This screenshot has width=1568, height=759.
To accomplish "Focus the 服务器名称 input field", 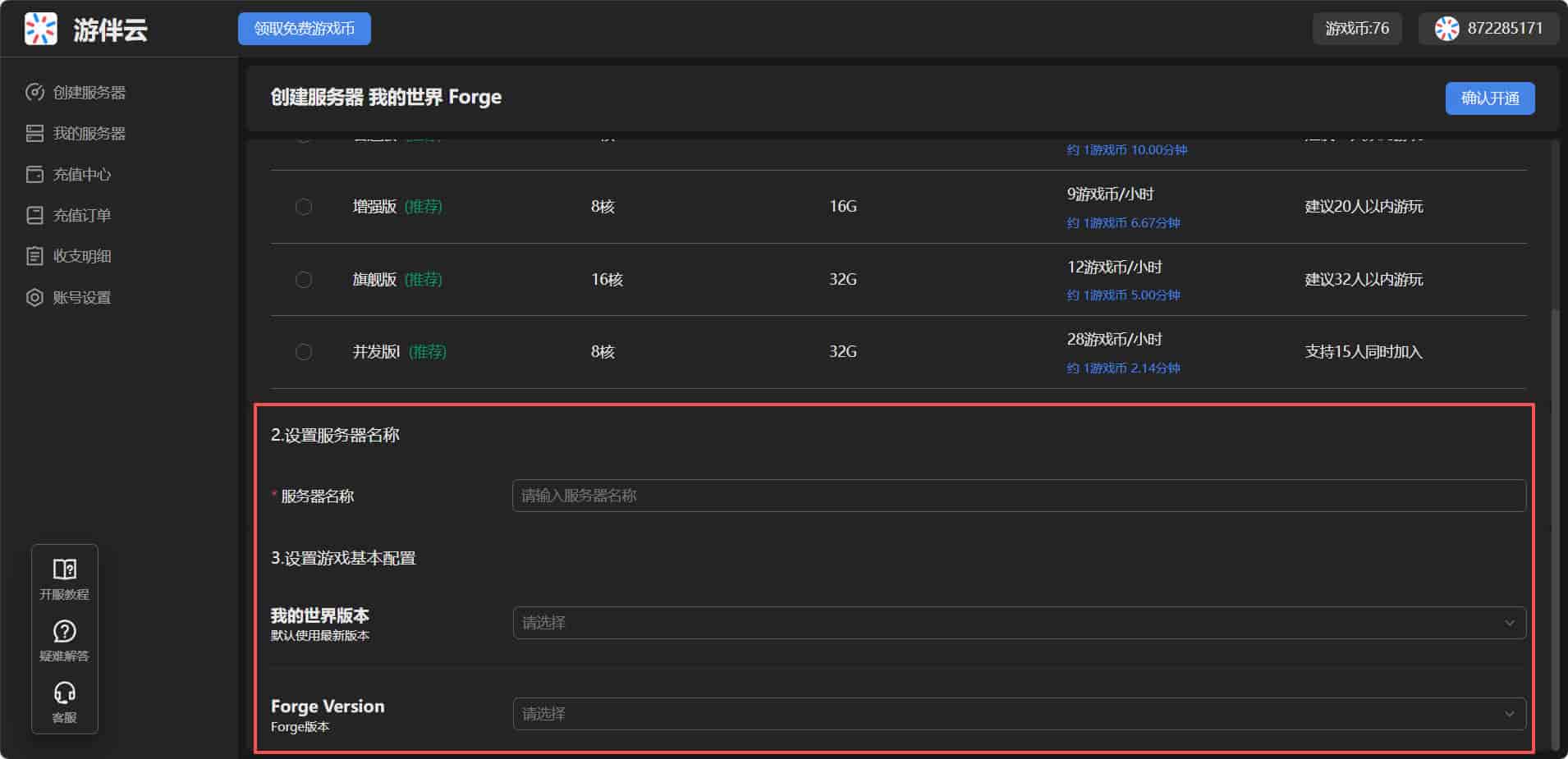I will pos(1020,496).
